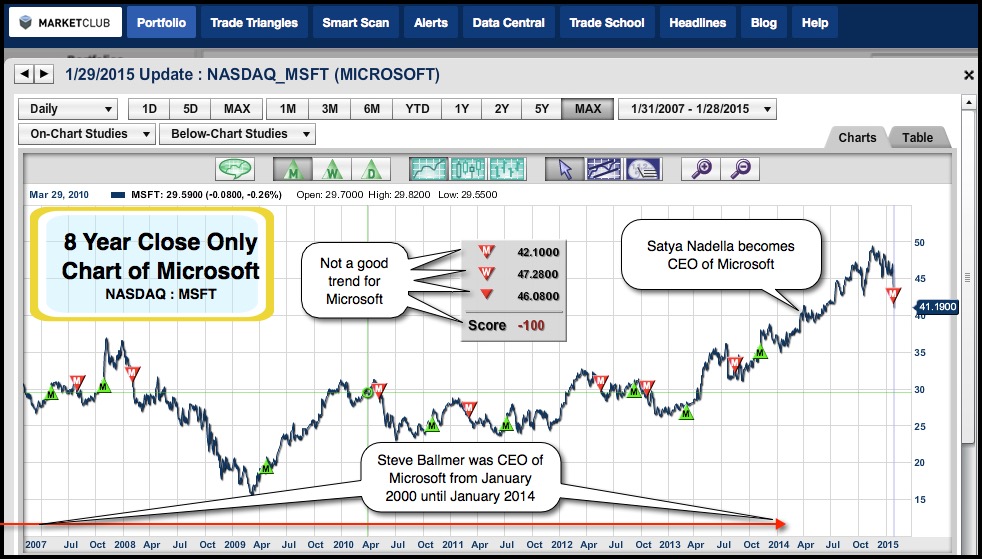Viewport: 982px width, 559px height.
Task: Click the red triangle near July 2007
Action: coord(77,381)
